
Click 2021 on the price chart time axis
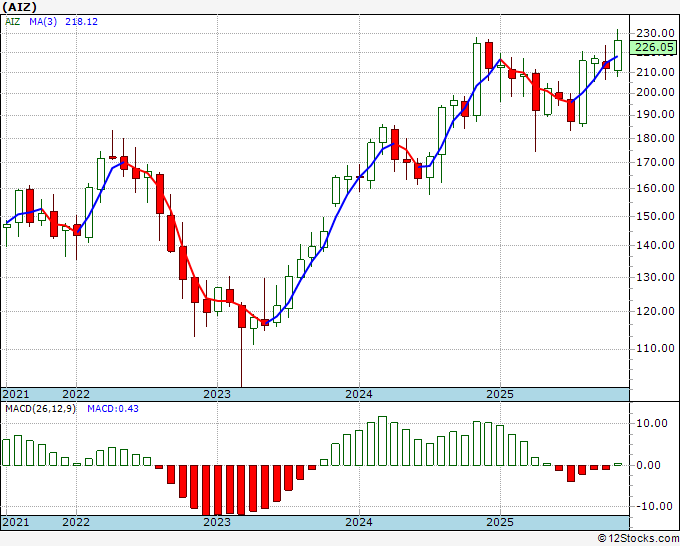16,394
